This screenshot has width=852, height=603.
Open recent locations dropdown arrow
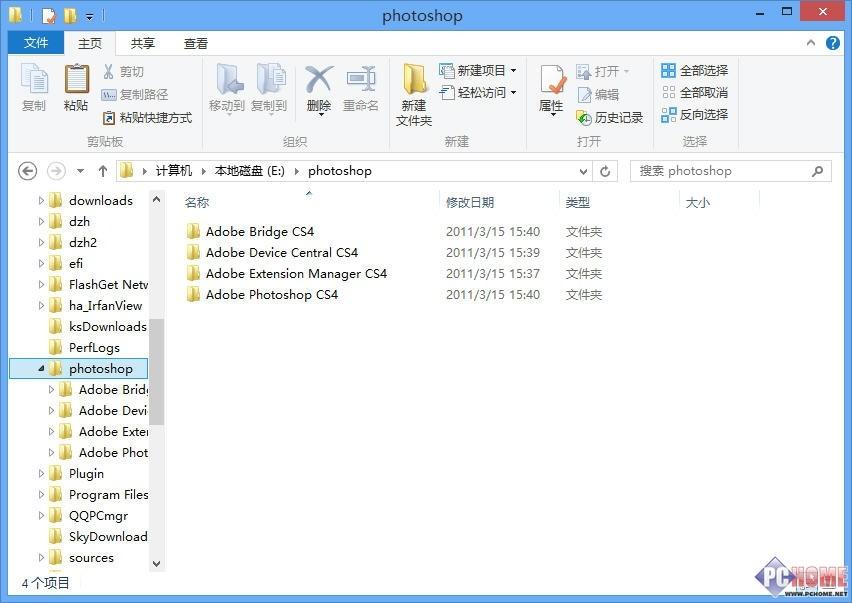(x=80, y=171)
